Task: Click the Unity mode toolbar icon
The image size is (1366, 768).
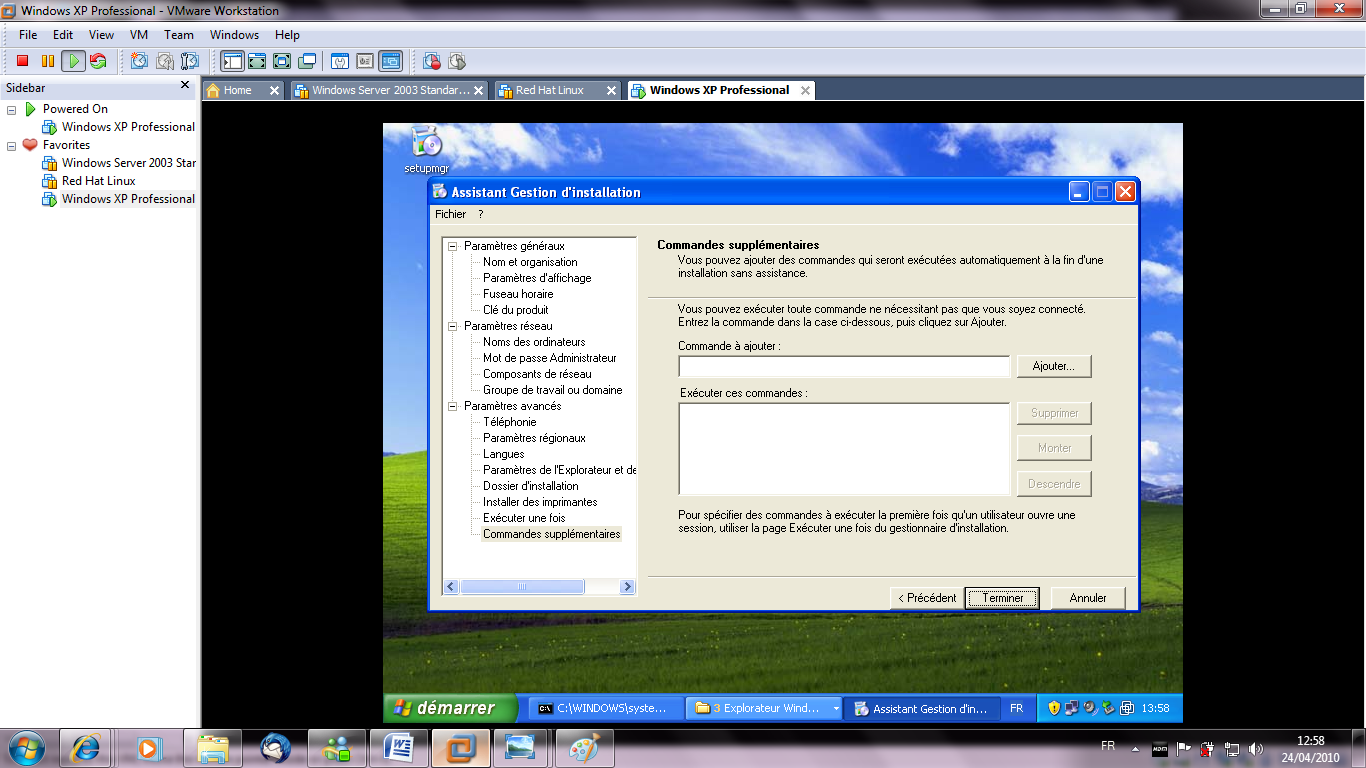Action: tap(307, 61)
